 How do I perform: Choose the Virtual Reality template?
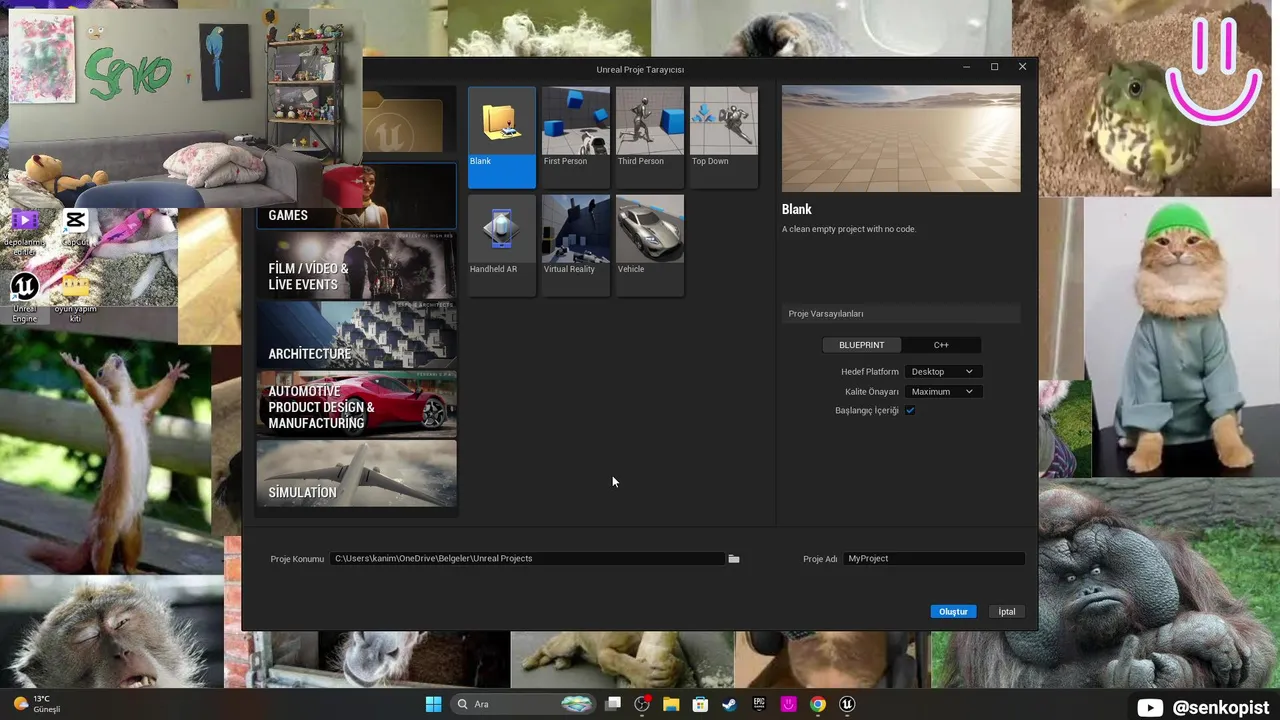click(575, 245)
